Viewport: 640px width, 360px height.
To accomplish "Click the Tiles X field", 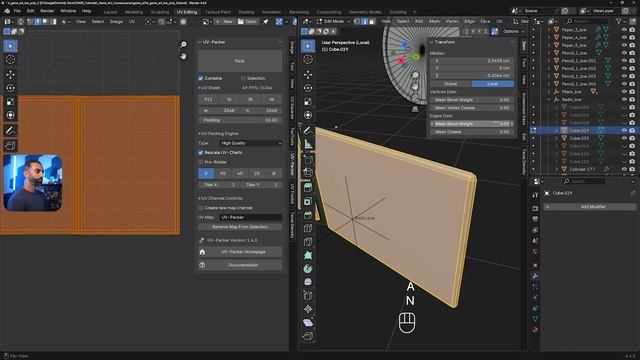I will pyautogui.click(x=219, y=185).
